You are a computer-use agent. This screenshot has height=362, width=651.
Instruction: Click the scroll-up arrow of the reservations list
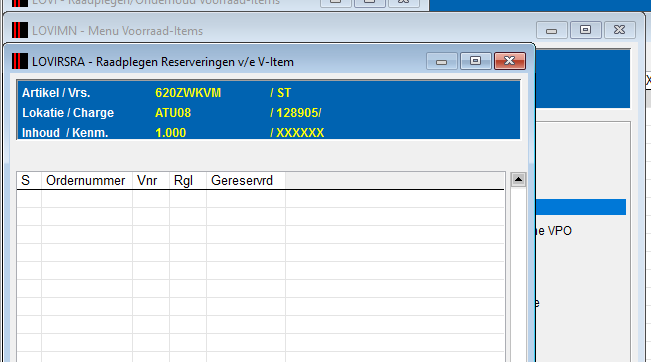pyautogui.click(x=518, y=179)
